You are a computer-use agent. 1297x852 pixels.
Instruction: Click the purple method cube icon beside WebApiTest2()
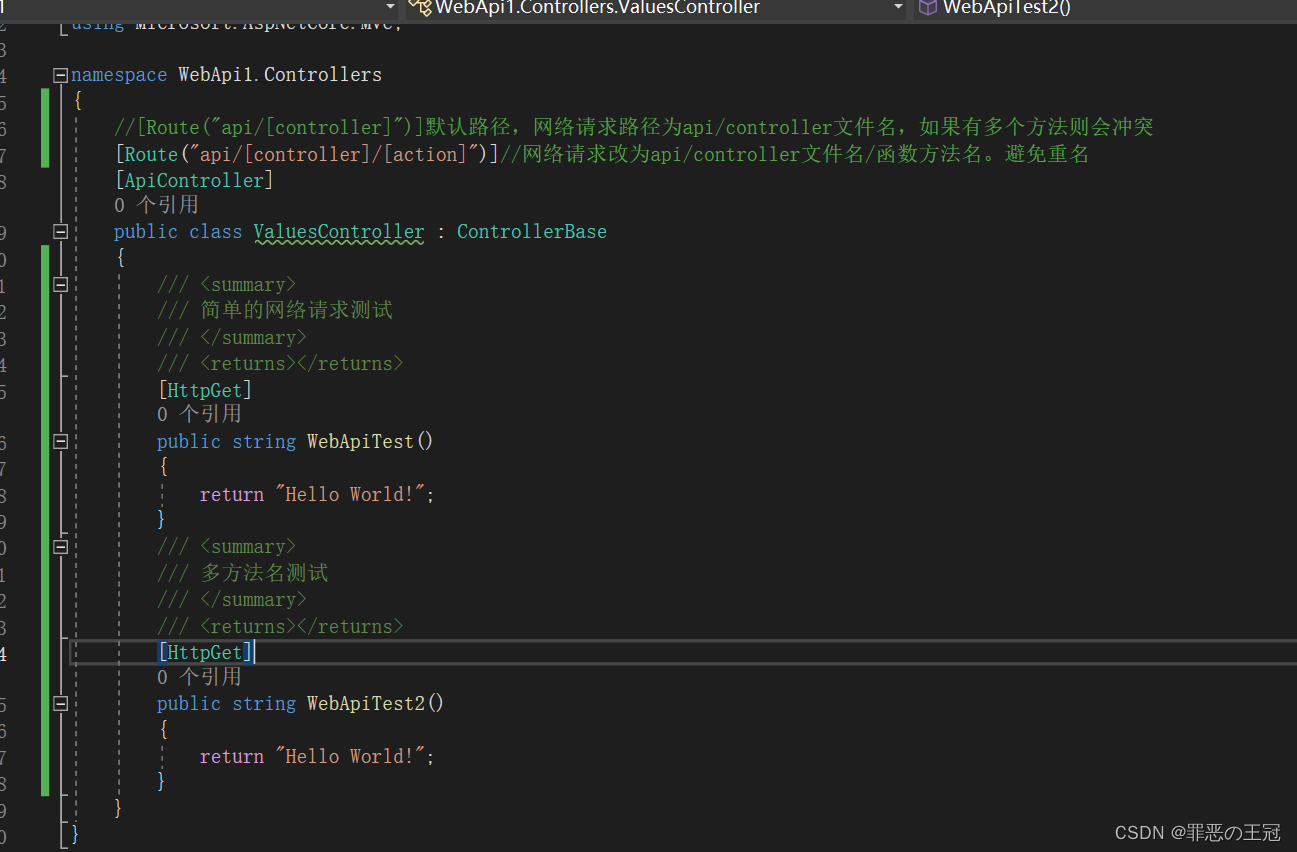928,8
